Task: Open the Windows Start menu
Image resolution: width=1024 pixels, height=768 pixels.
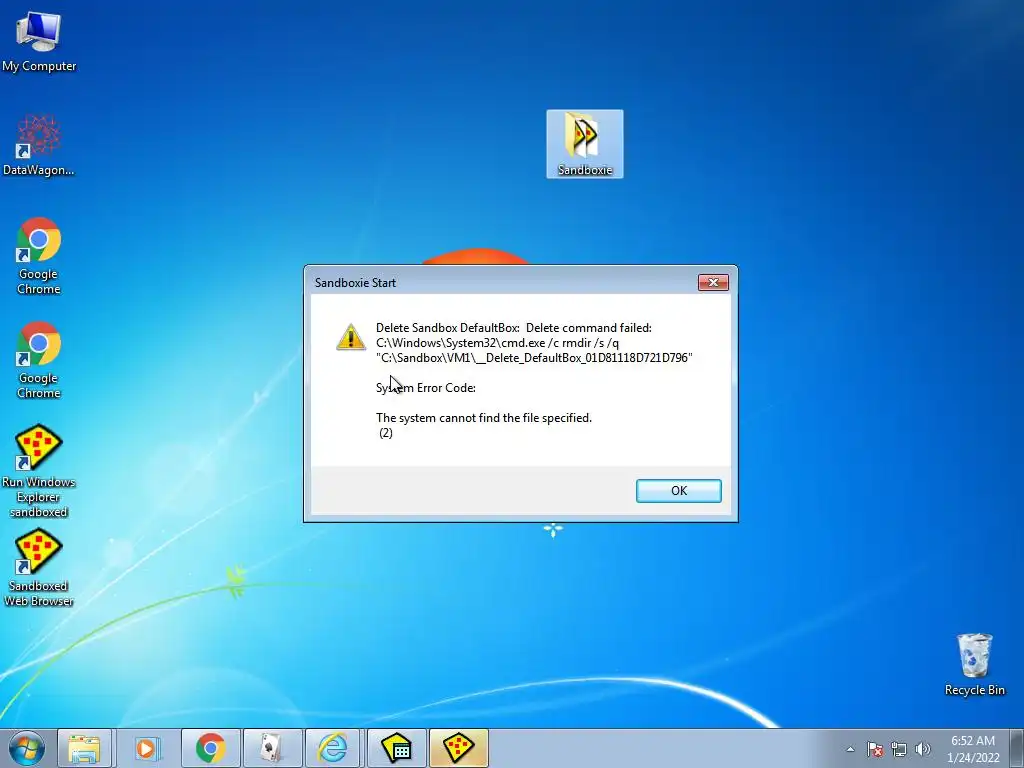Action: (x=27, y=748)
